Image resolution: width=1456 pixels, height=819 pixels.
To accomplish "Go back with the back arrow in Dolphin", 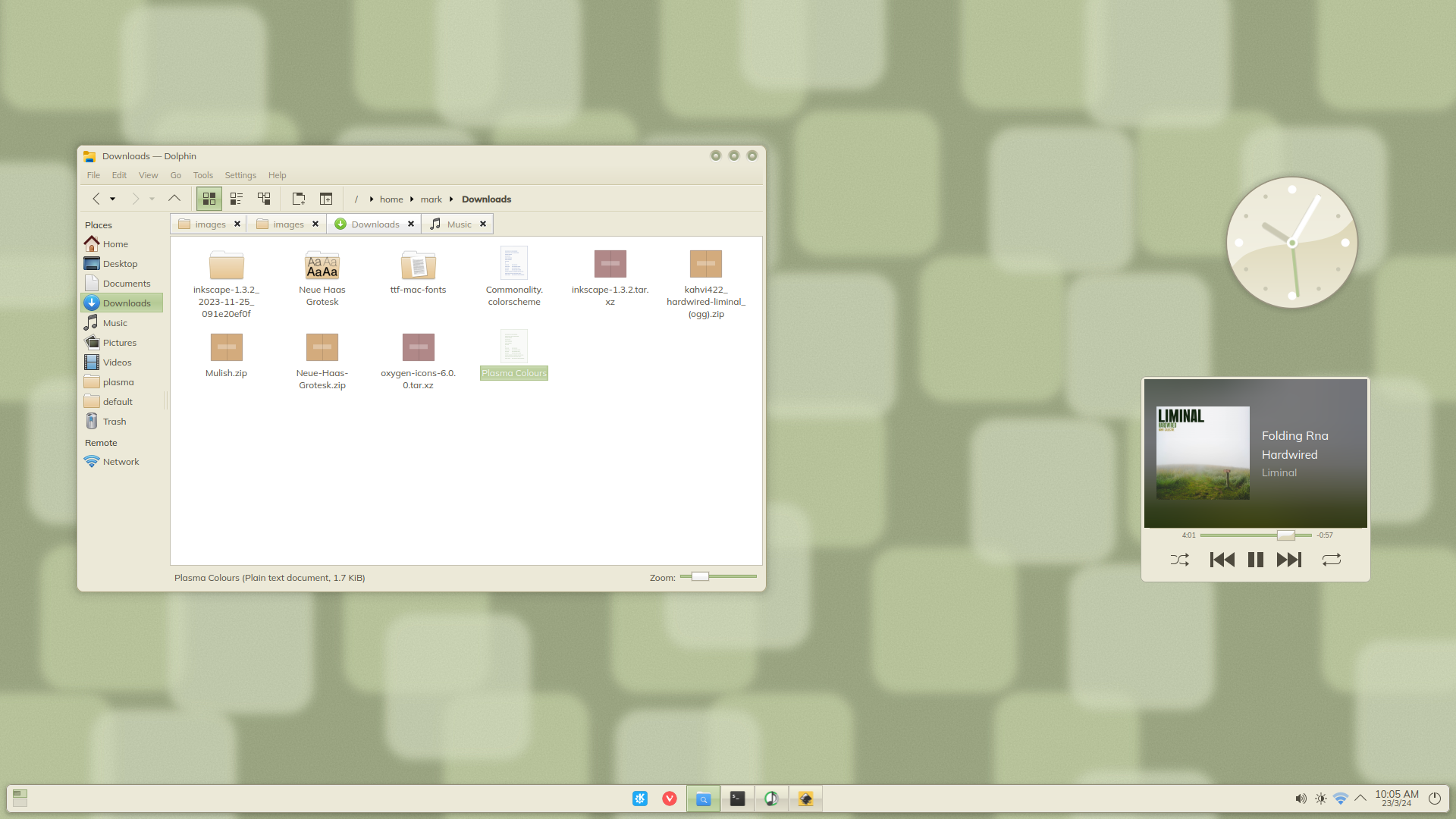I will (x=96, y=199).
